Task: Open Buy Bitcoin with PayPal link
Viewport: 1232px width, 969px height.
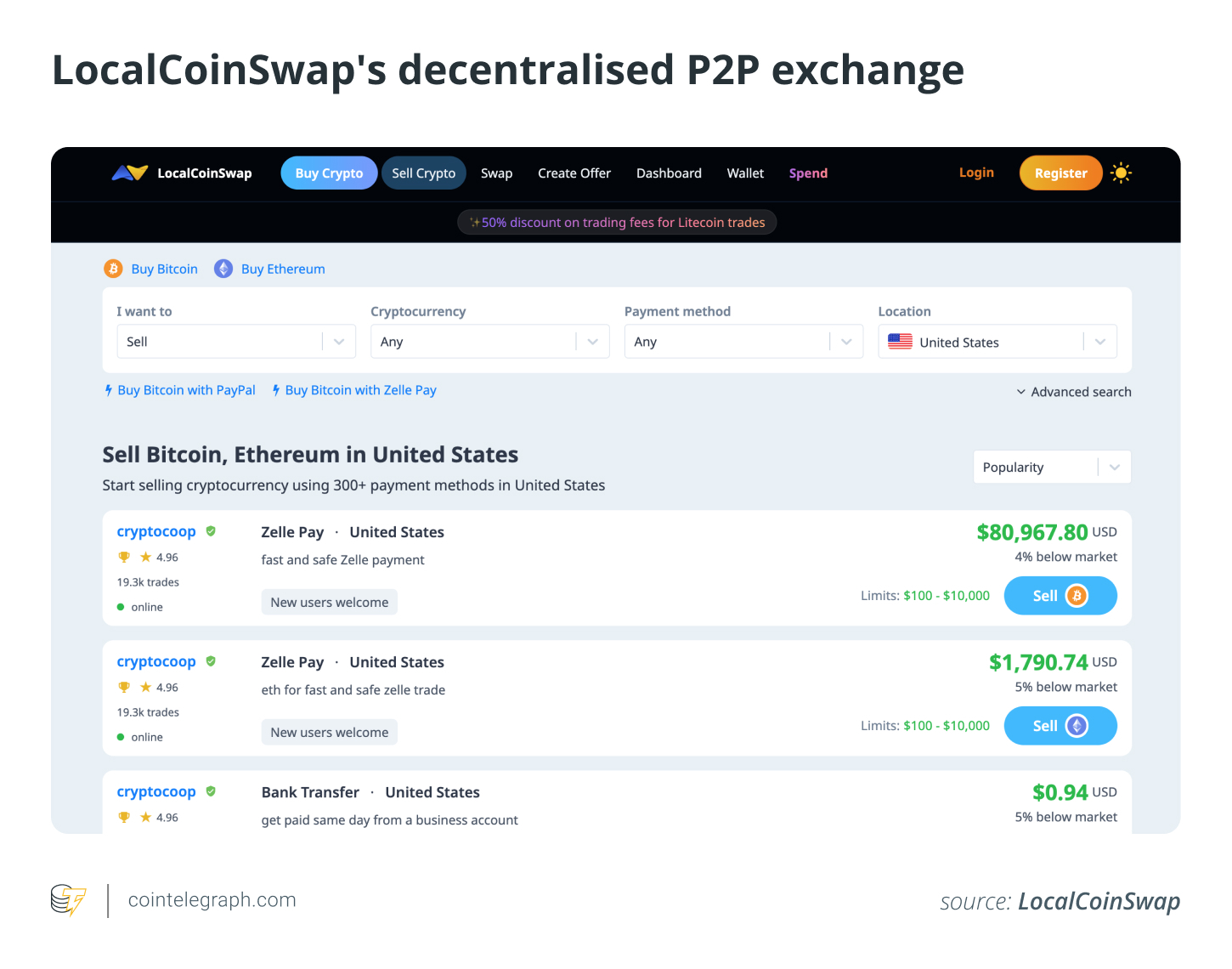Action: tap(186, 389)
